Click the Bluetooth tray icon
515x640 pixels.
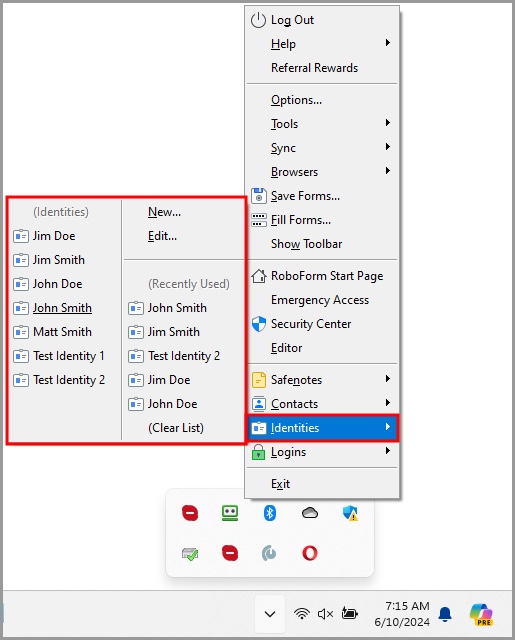point(270,513)
